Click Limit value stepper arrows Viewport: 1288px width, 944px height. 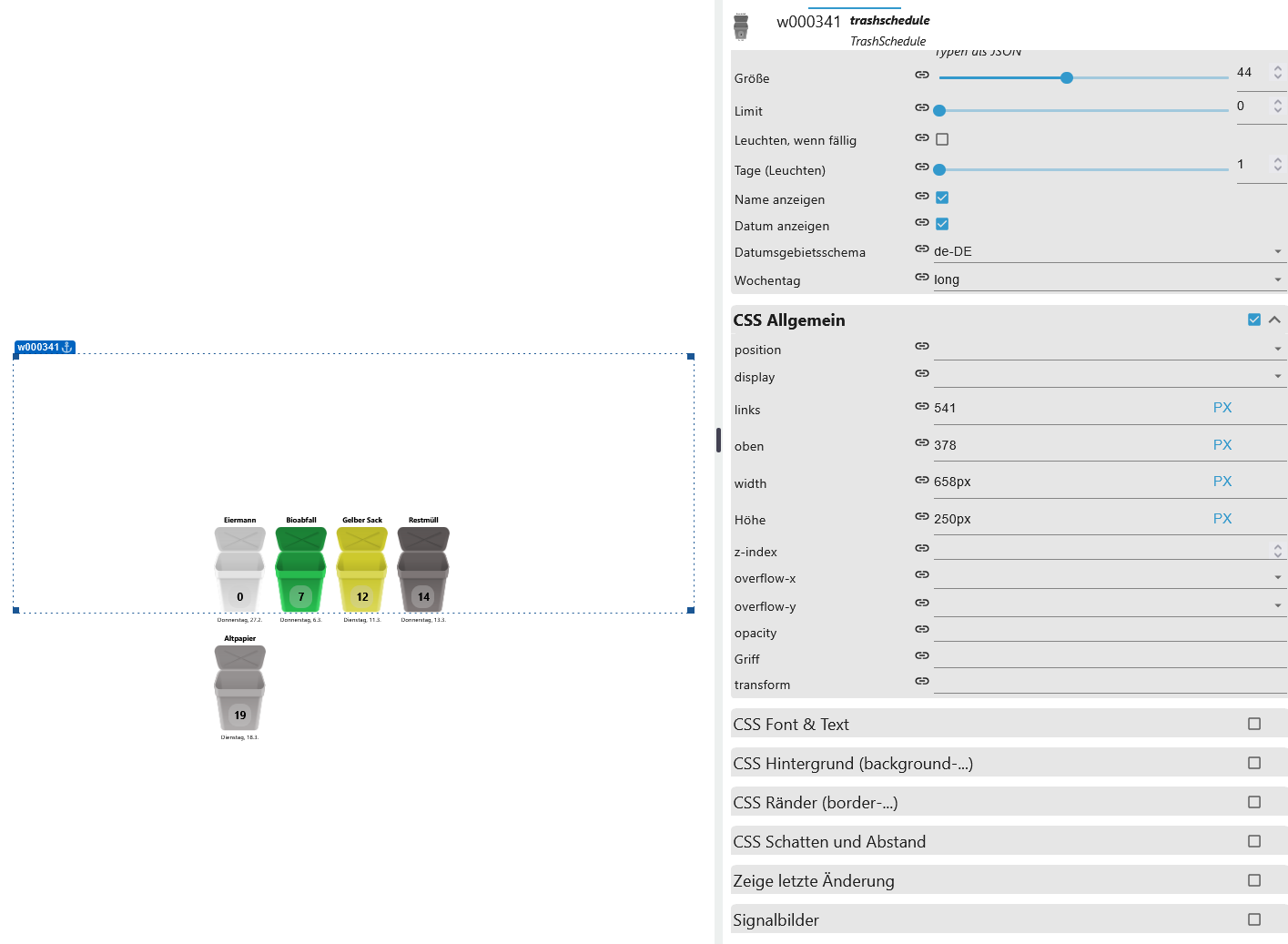coord(1278,107)
